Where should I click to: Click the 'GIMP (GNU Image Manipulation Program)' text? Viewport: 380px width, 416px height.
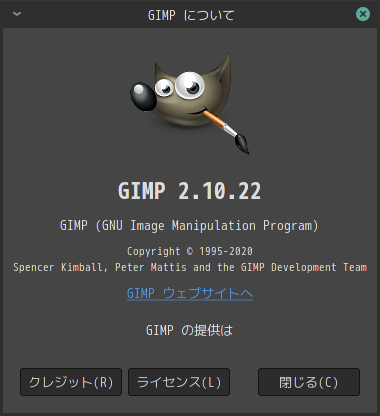(189, 226)
